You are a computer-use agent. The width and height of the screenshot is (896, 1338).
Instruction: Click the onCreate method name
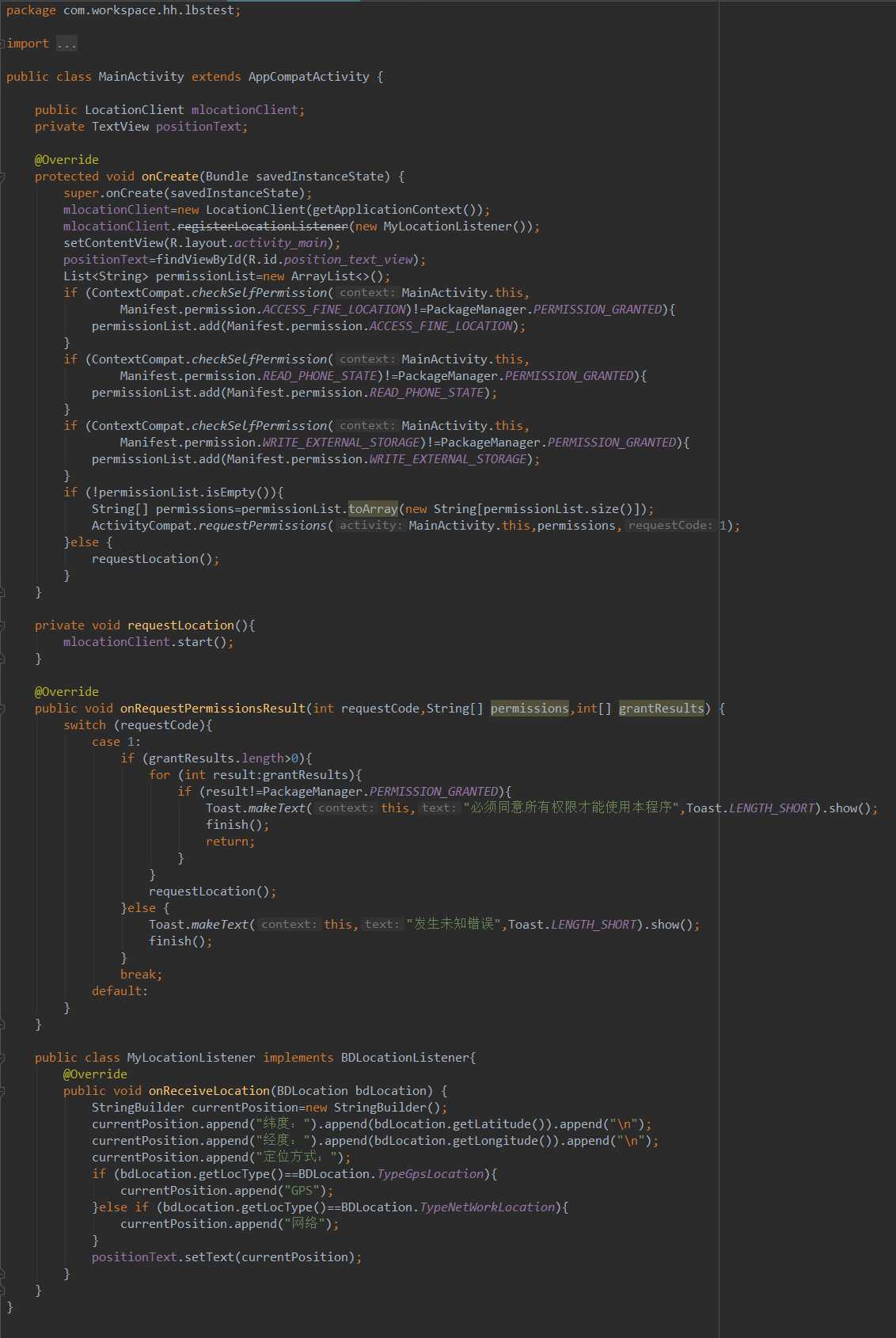click(169, 177)
